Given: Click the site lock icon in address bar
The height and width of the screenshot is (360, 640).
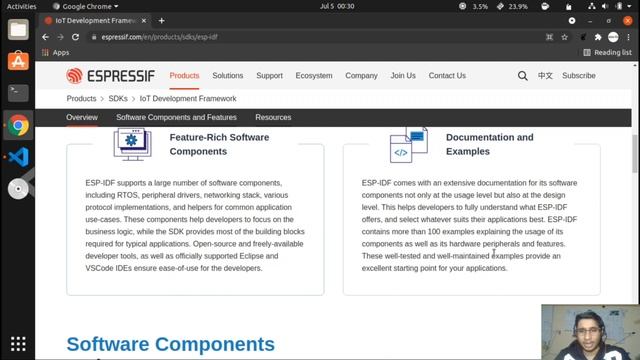Looking at the screenshot, I should click(94, 37).
